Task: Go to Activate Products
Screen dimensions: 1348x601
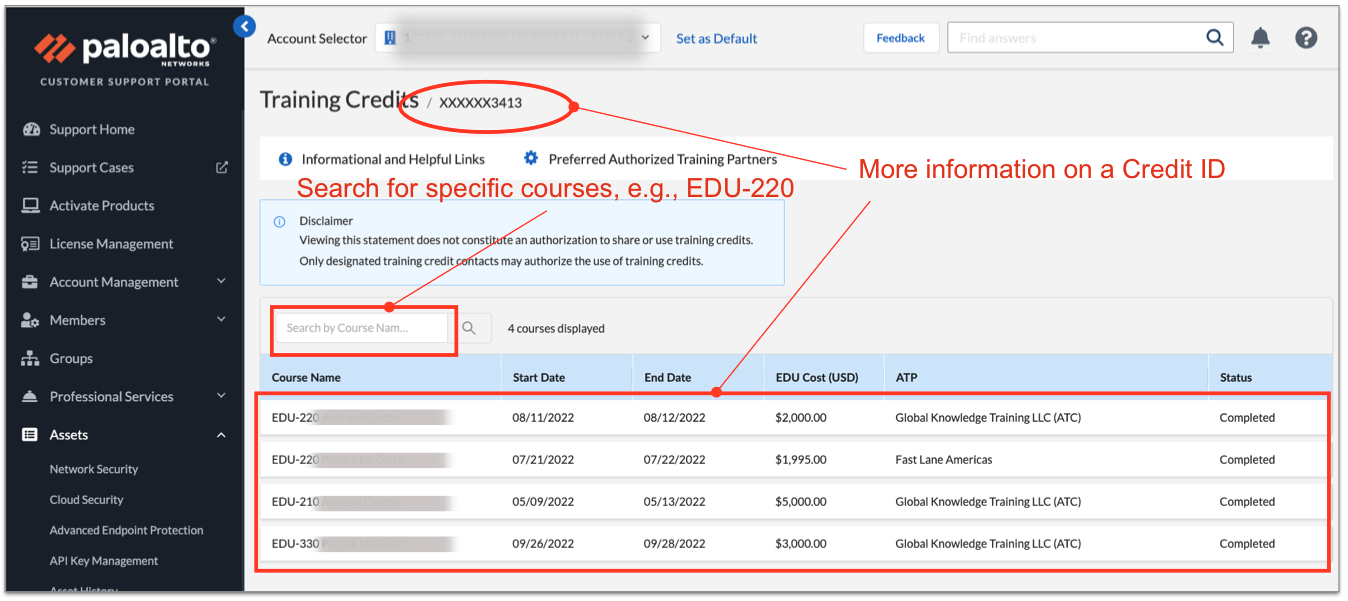Action: [102, 206]
